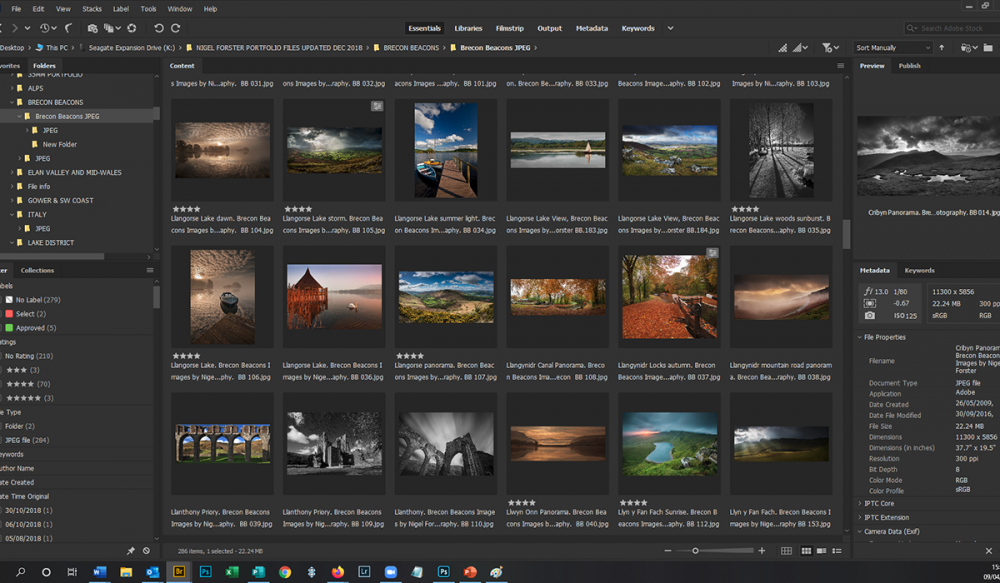Open filter items by rating menu
This screenshot has height=583, width=1000.
(x=830, y=48)
